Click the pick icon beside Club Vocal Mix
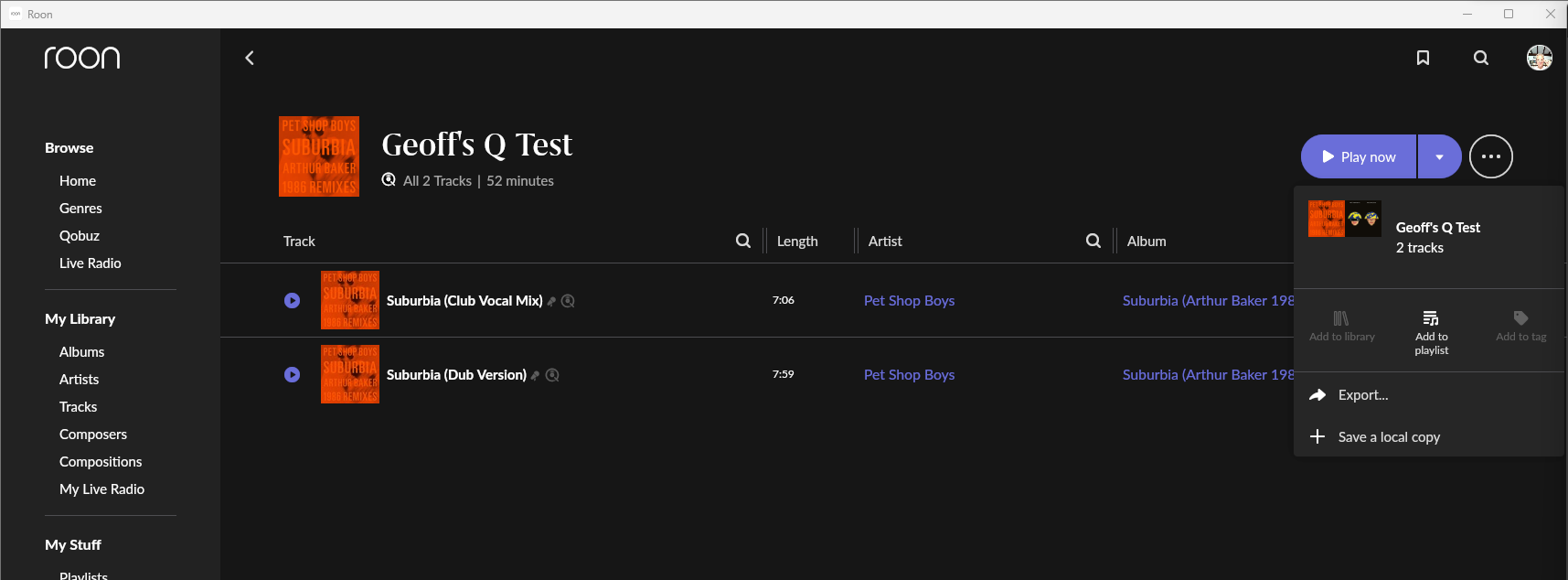Screen dimensions: 1568x580 coord(551,301)
